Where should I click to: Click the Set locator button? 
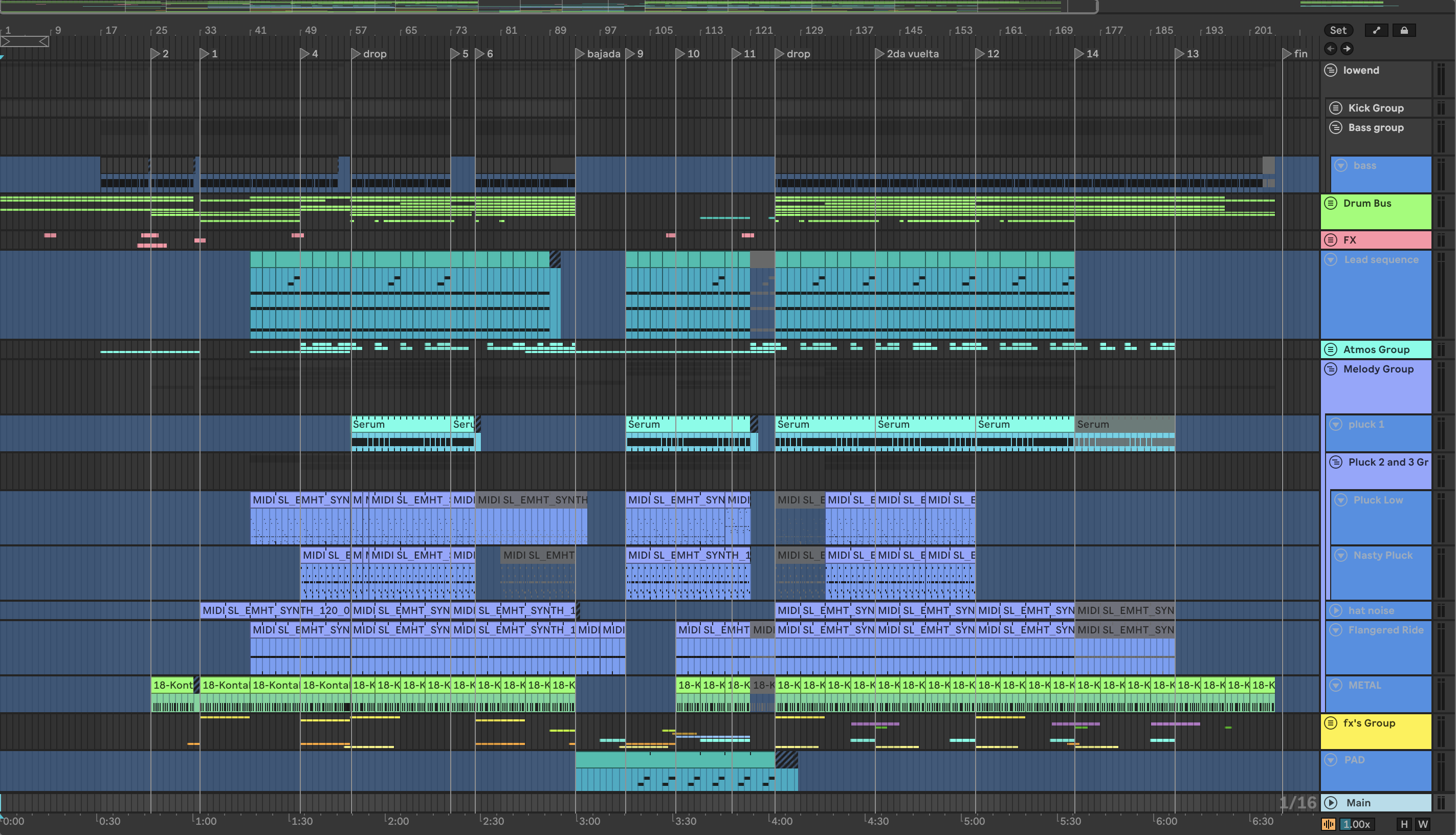pyautogui.click(x=1338, y=30)
